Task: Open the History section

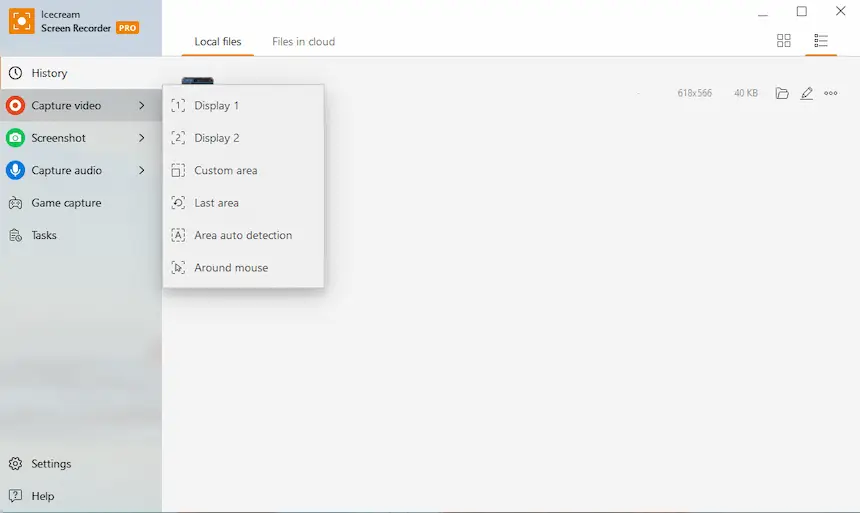Action: pos(81,73)
